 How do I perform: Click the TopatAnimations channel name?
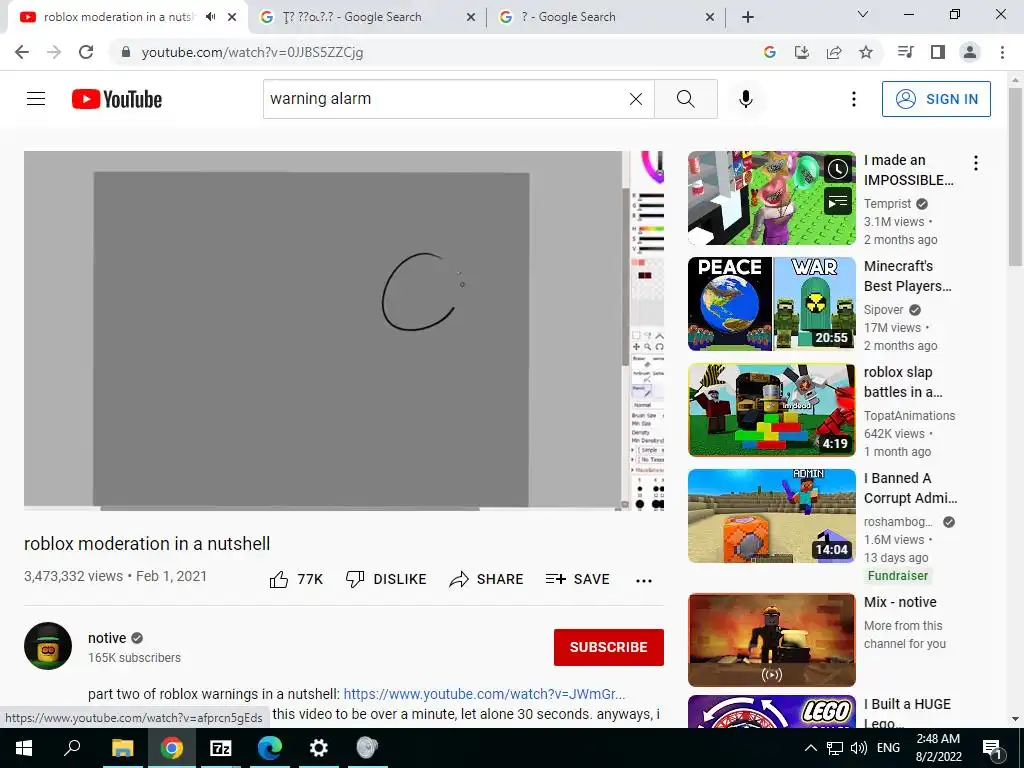click(x=909, y=415)
